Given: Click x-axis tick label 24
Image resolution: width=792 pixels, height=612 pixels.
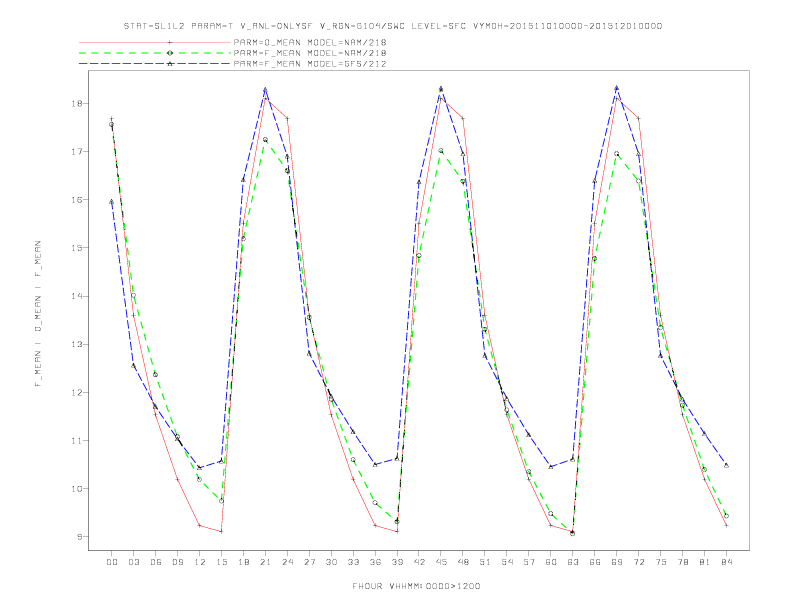Looking at the screenshot, I should (287, 562).
